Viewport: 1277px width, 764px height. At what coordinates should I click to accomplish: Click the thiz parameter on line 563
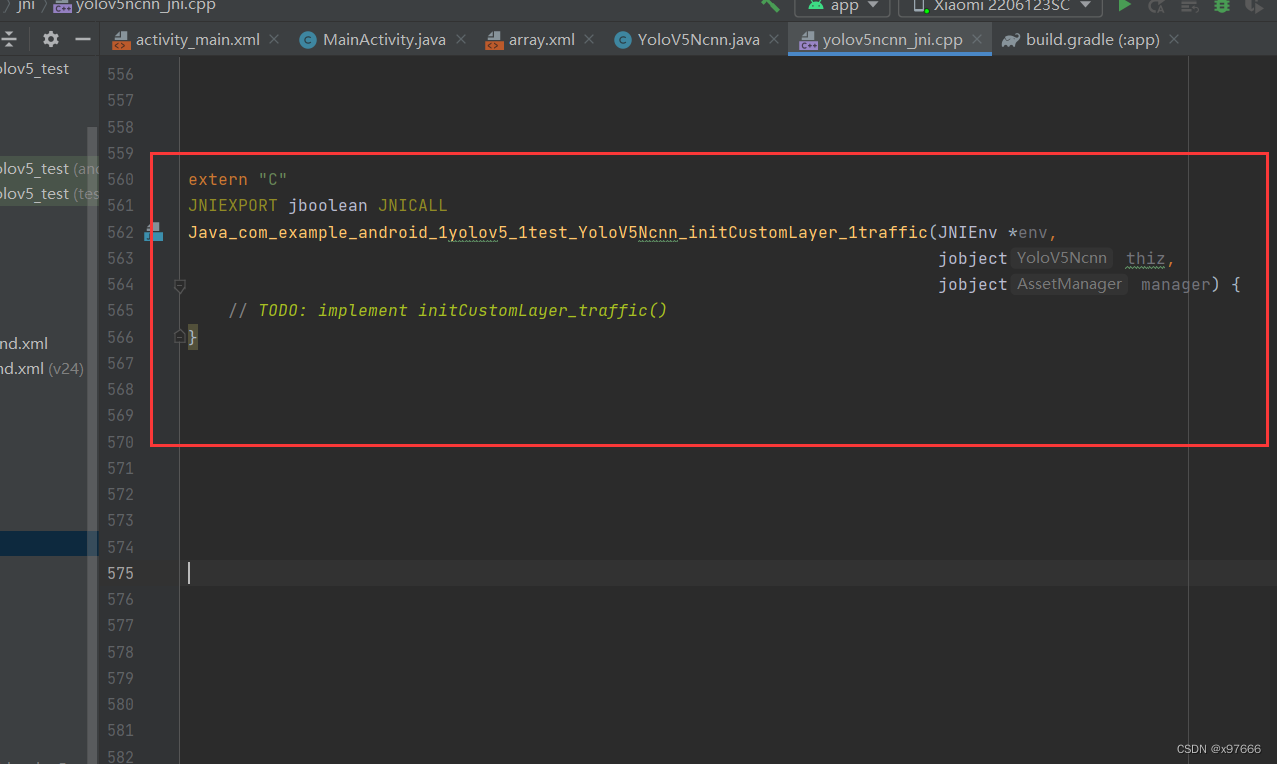pyautogui.click(x=1145, y=258)
